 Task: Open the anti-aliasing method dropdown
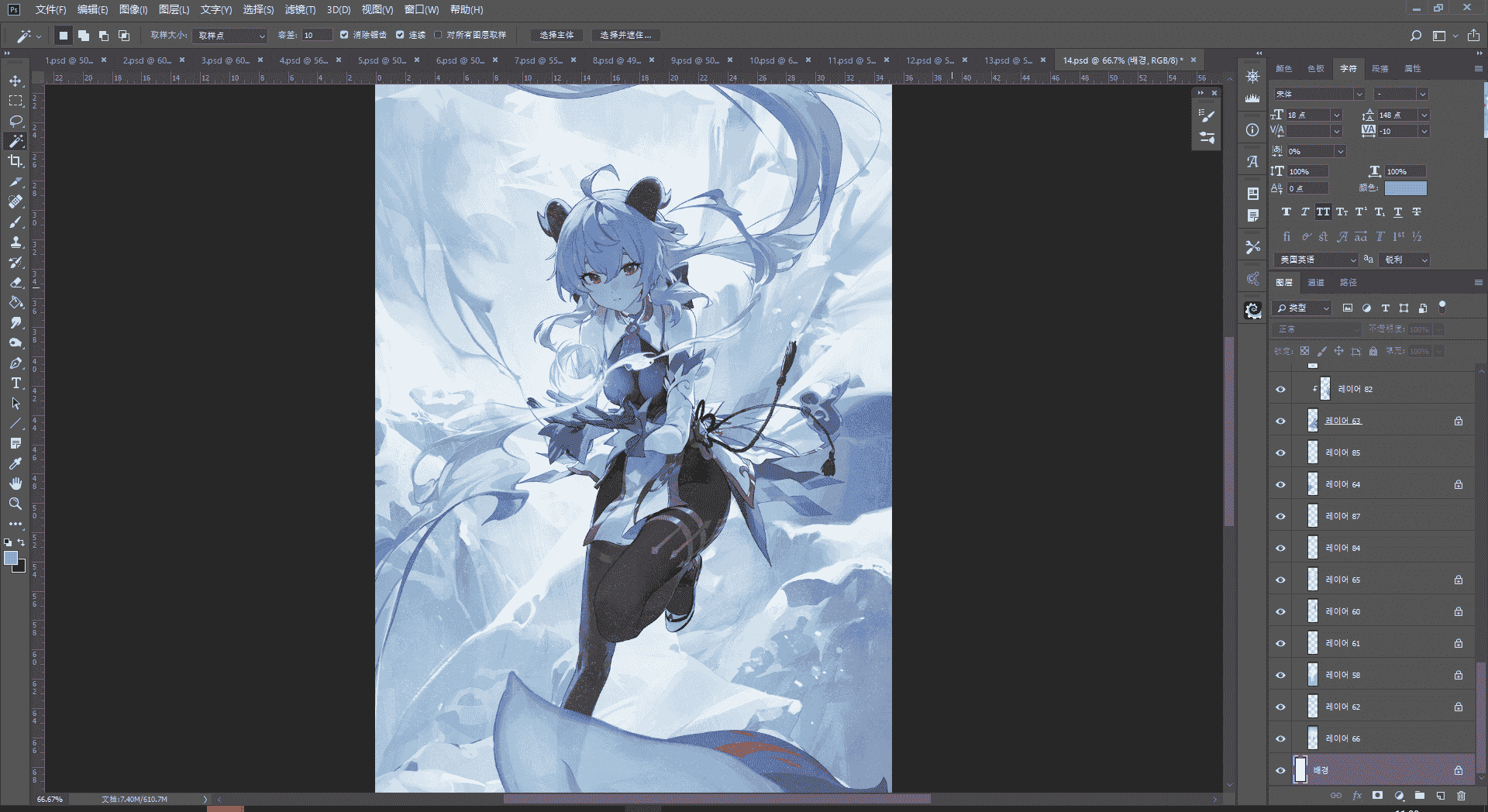[x=1406, y=260]
